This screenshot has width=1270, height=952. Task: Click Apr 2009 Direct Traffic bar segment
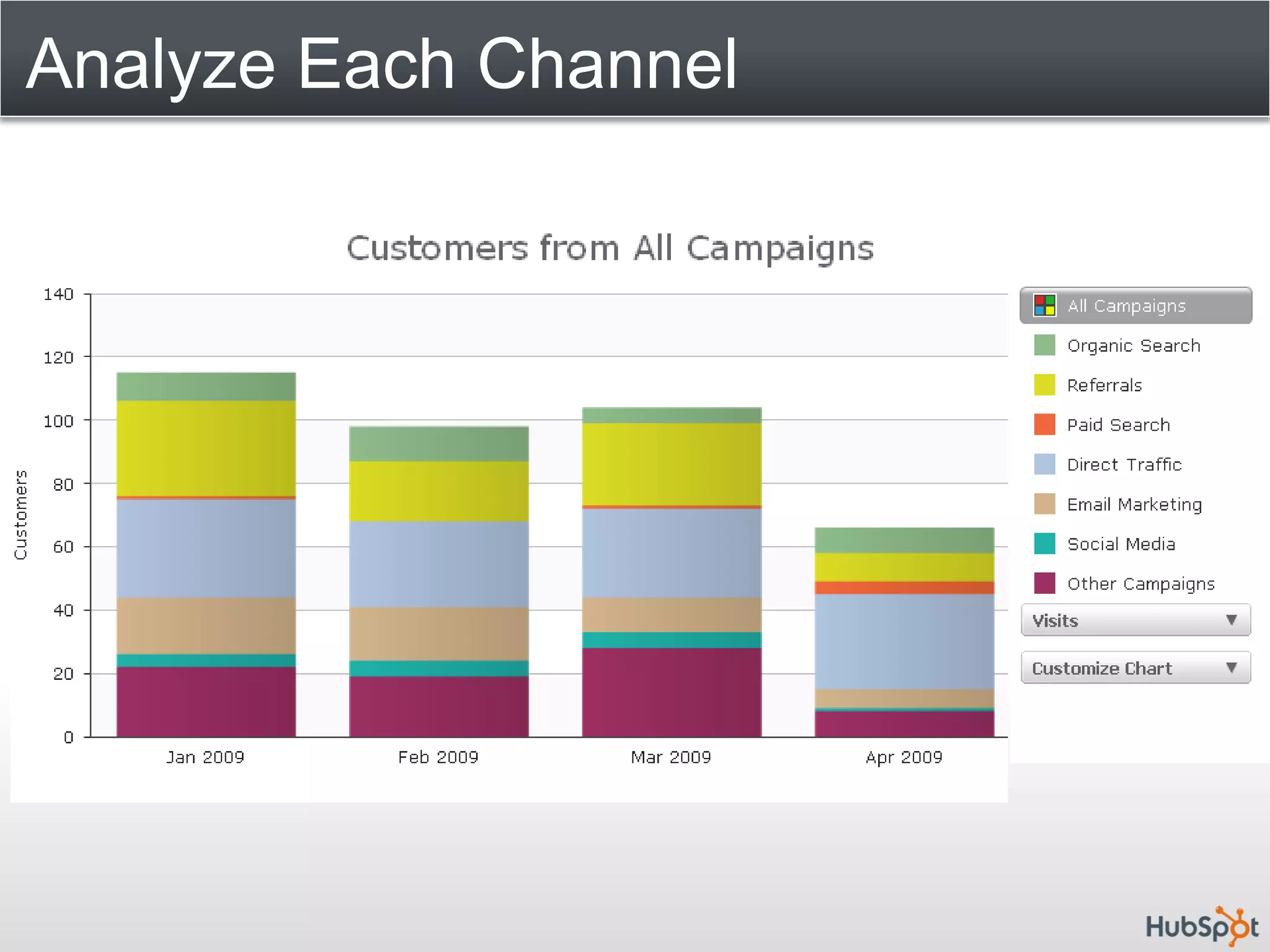coord(905,641)
